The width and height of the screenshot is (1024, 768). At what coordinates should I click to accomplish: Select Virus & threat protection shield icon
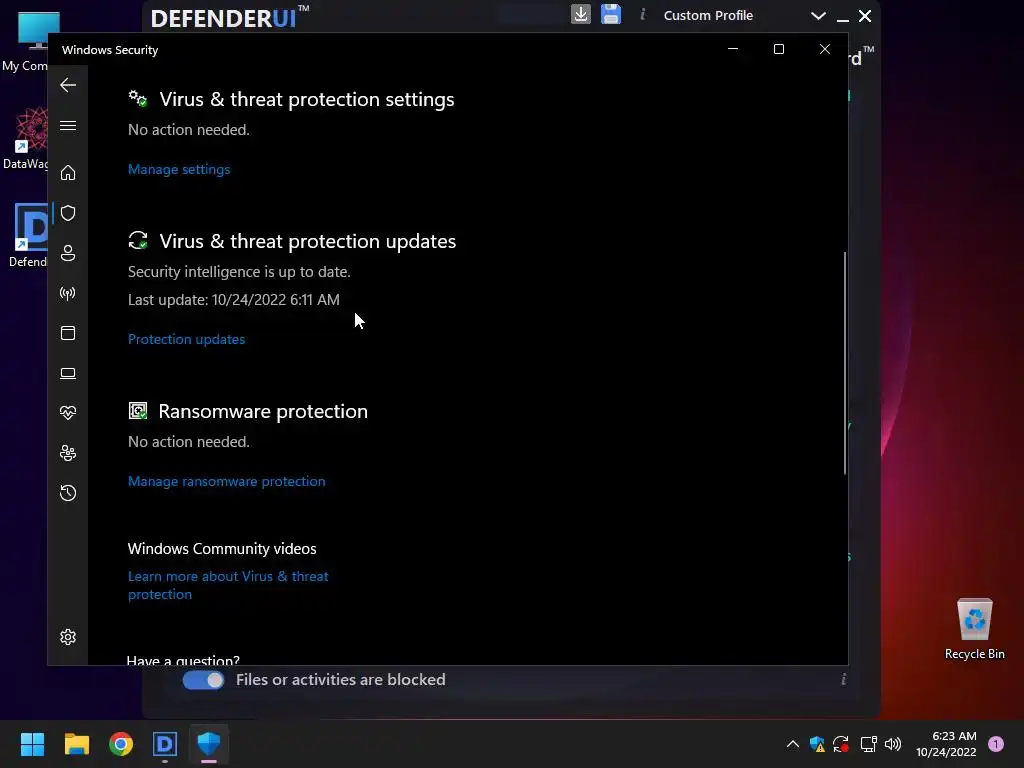click(68, 213)
